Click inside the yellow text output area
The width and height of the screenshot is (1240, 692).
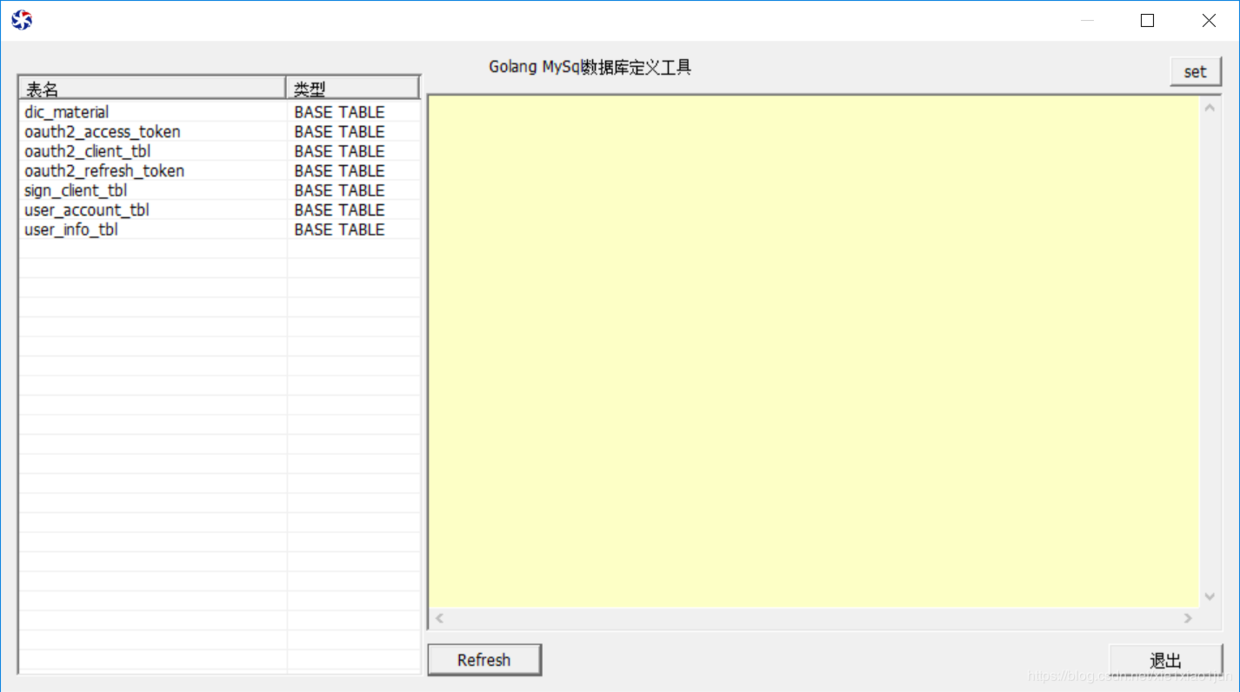pyautogui.click(x=814, y=352)
